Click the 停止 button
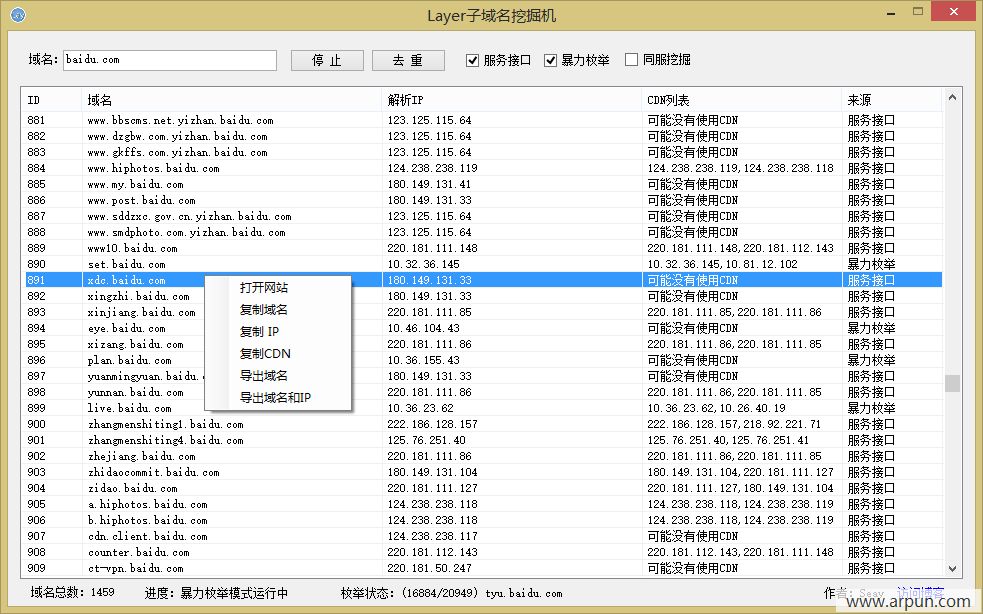 [x=327, y=60]
